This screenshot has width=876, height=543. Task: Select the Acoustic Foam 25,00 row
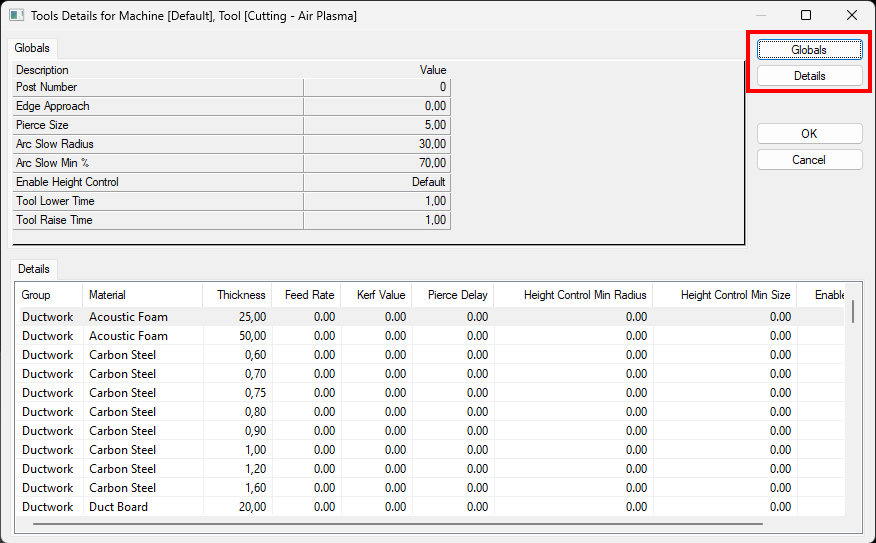click(432, 317)
